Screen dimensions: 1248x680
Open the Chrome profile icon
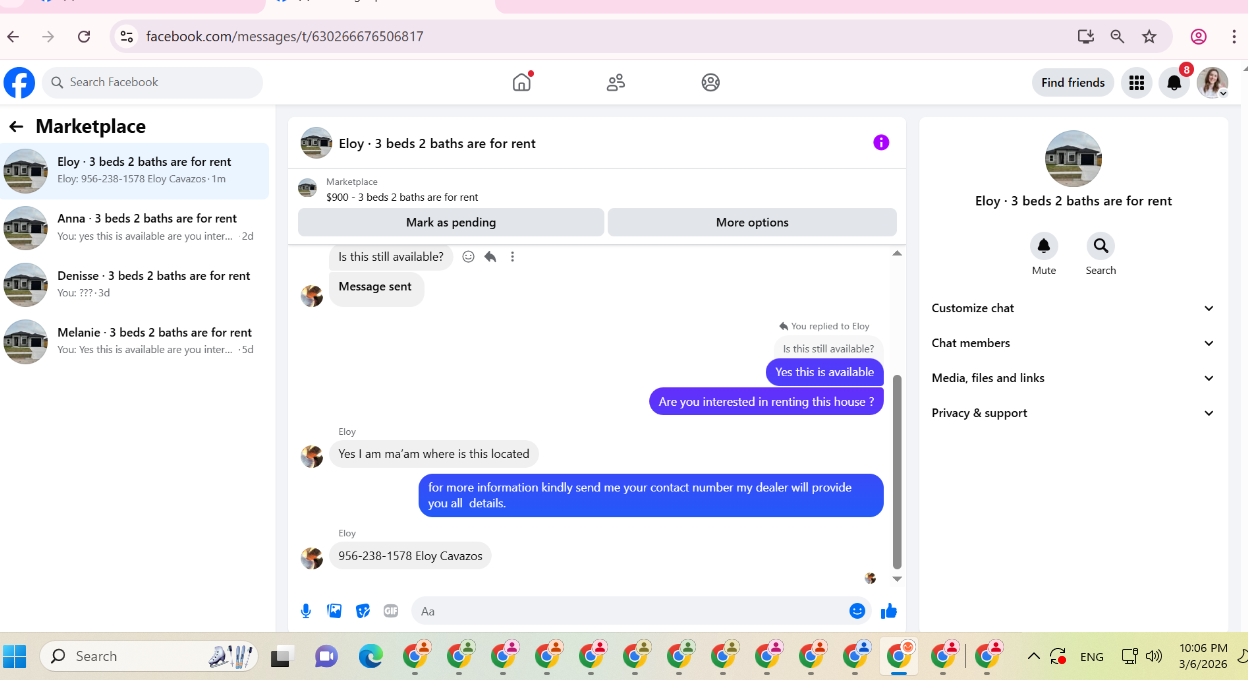click(1198, 37)
